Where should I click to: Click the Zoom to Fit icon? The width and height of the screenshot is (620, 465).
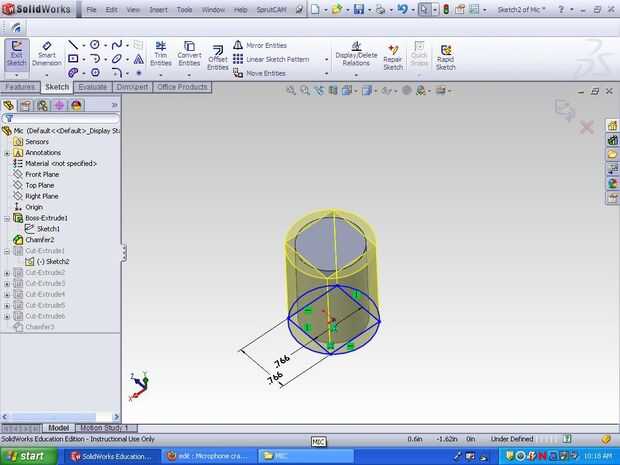coord(291,91)
